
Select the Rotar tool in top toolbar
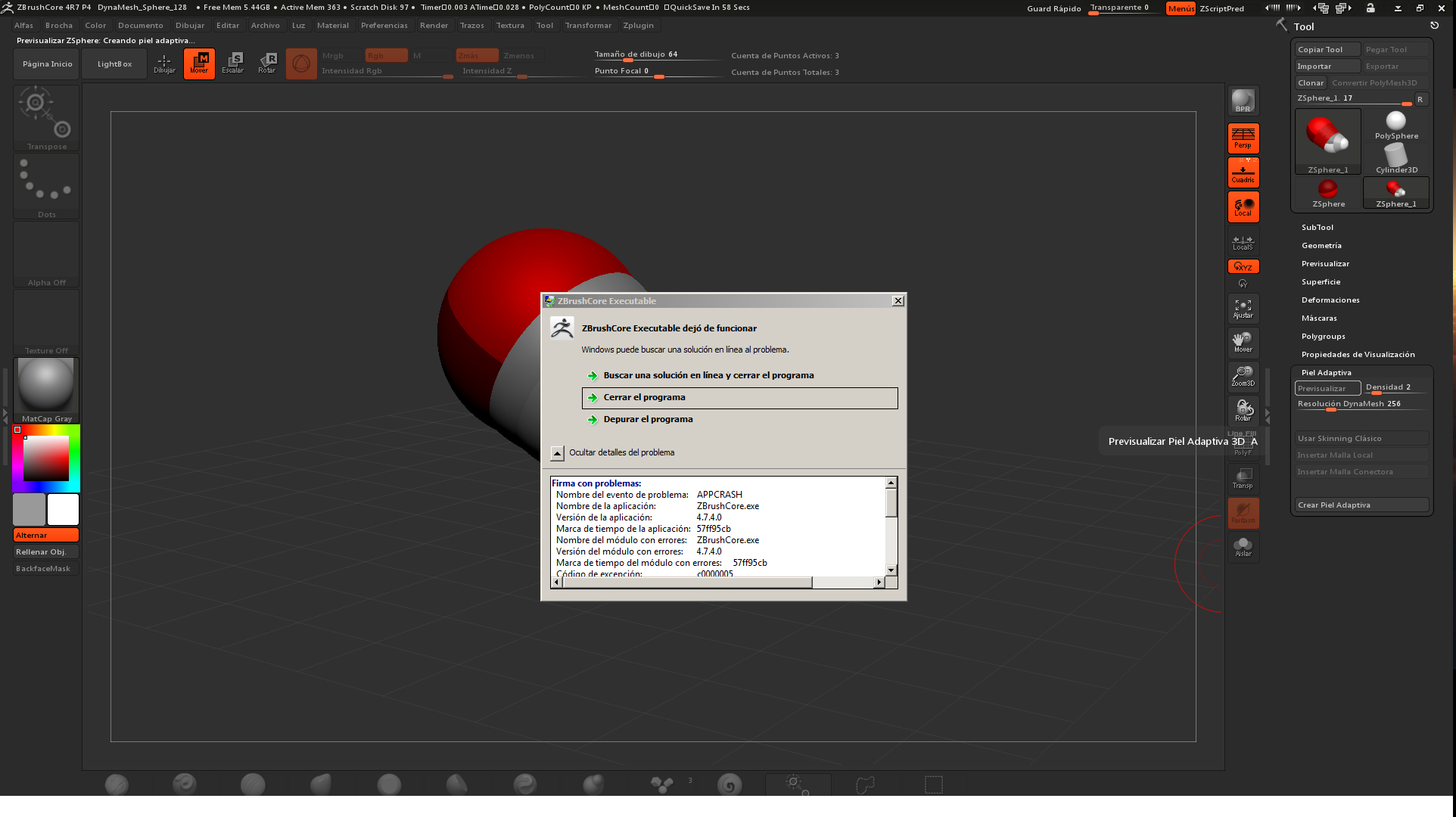267,63
